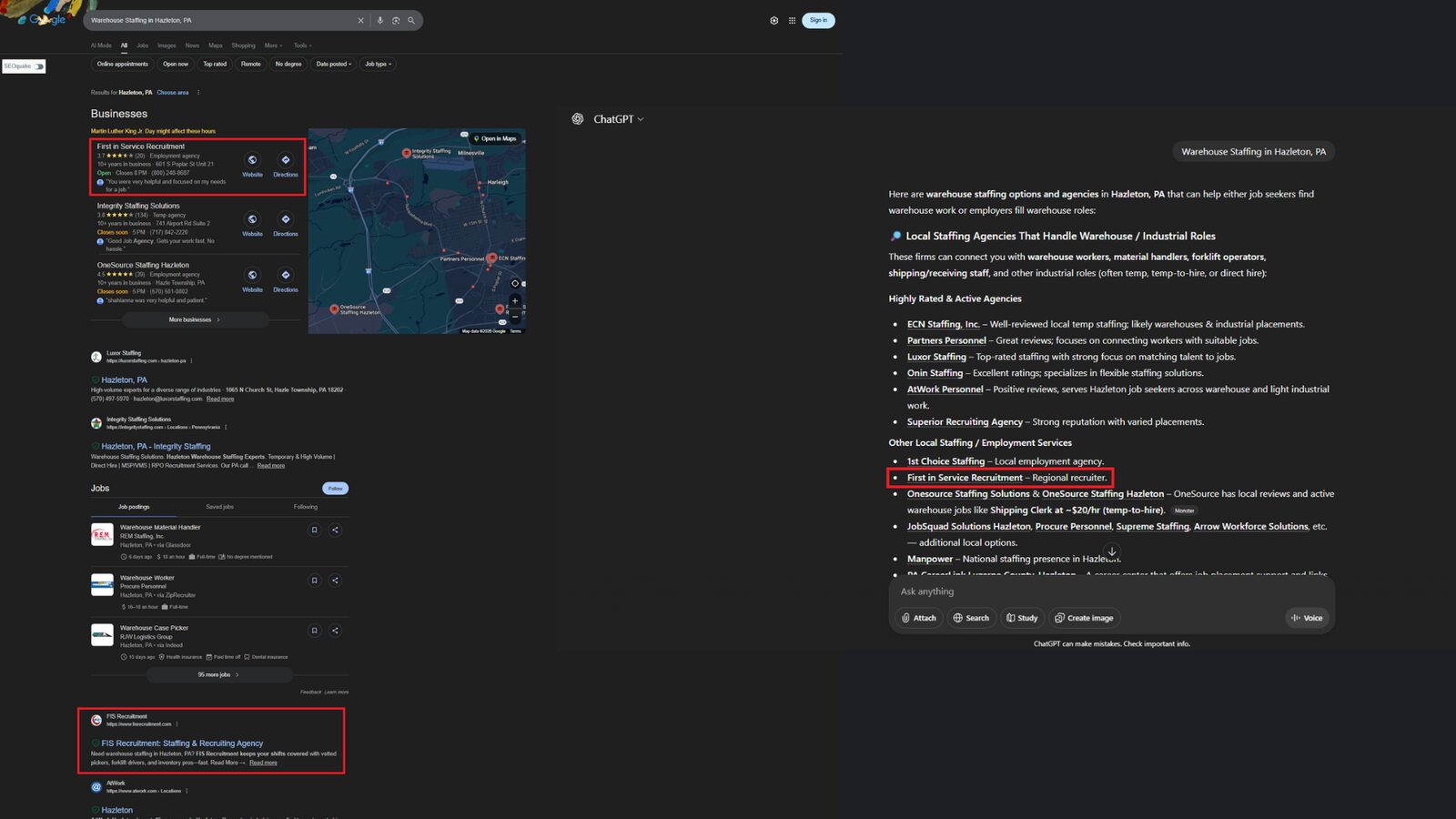1456x819 pixels.
Task: Open FIS Recruitment: Staffing & Recruiting Agency result
Action: click(x=182, y=743)
